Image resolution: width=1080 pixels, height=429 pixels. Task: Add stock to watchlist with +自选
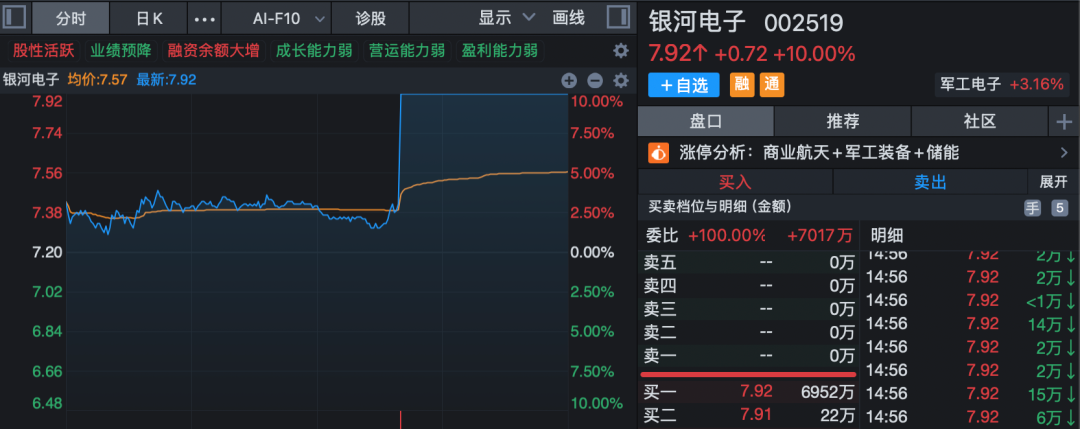click(684, 86)
